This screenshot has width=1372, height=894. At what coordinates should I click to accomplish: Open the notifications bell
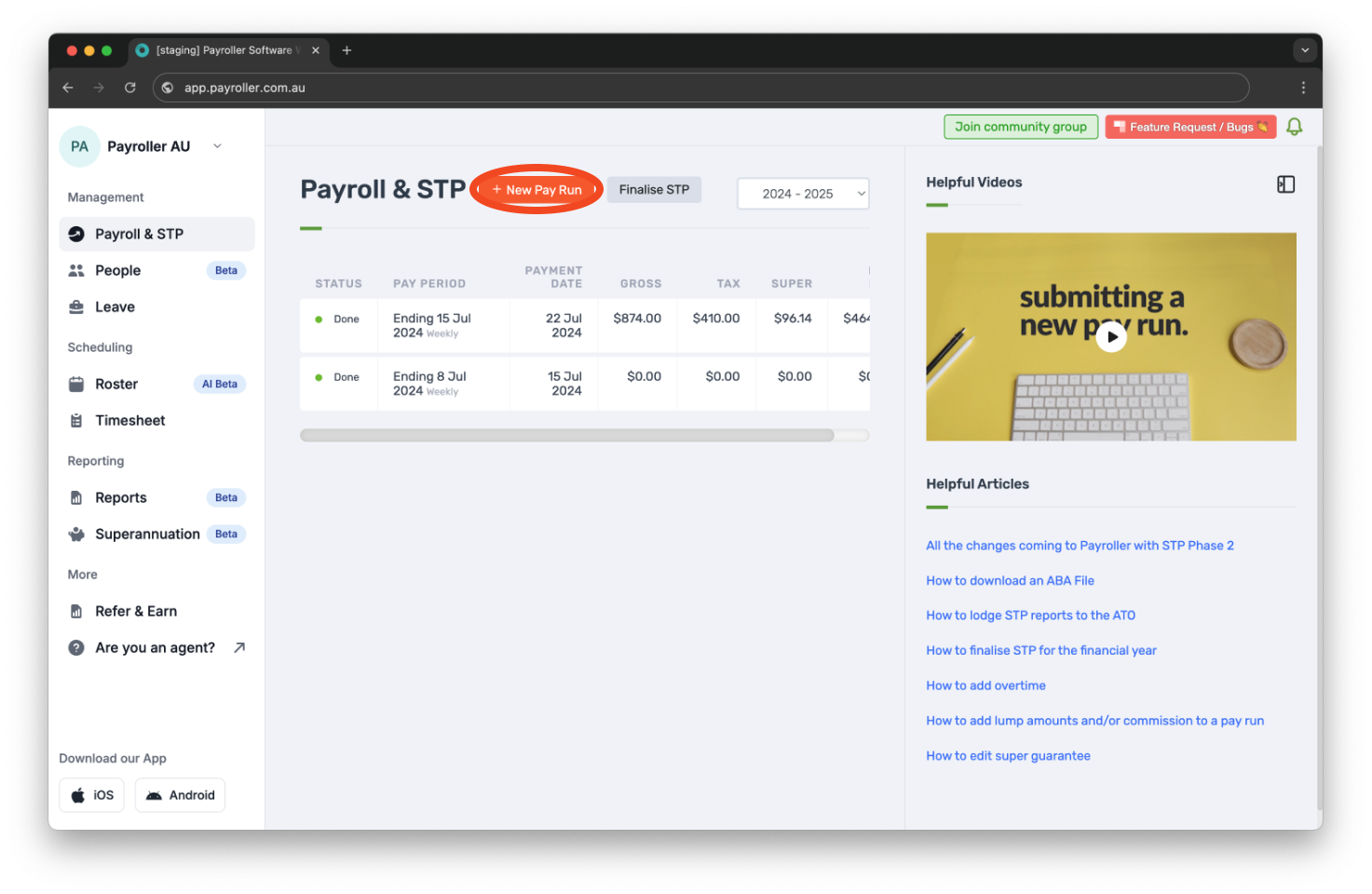1294,127
